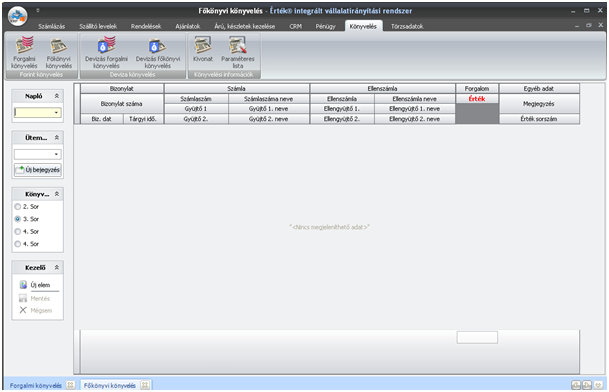
Task: Click the Megjegyzés column header
Action: [x=539, y=104]
